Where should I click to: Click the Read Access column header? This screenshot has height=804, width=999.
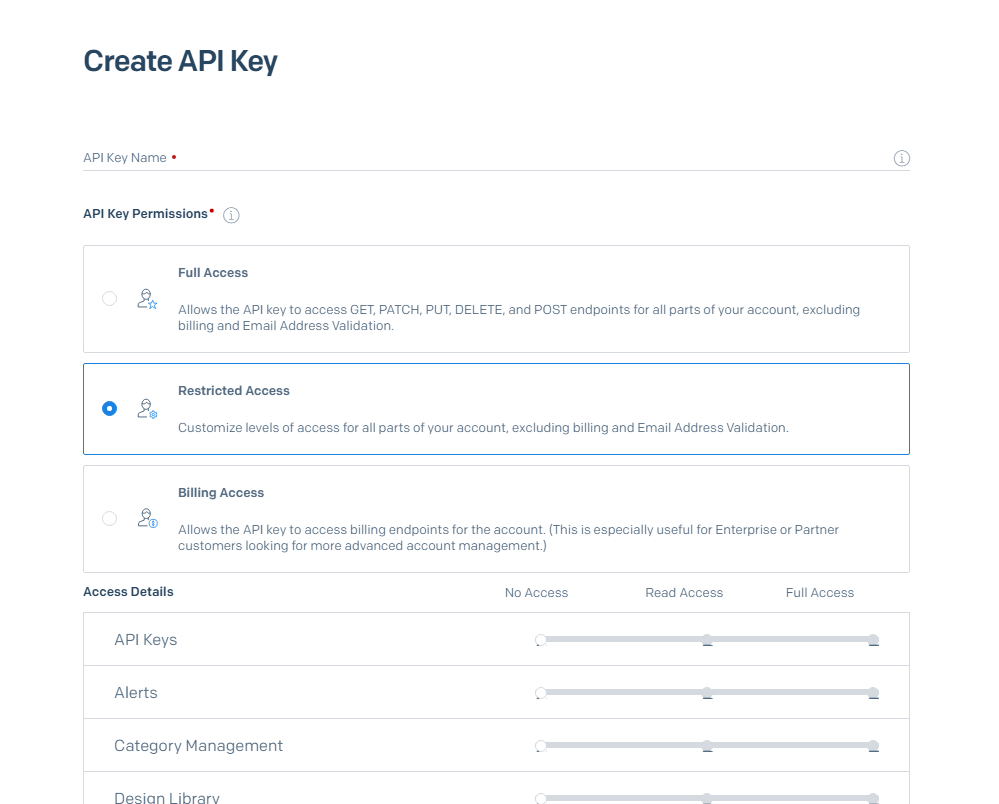tap(684, 592)
